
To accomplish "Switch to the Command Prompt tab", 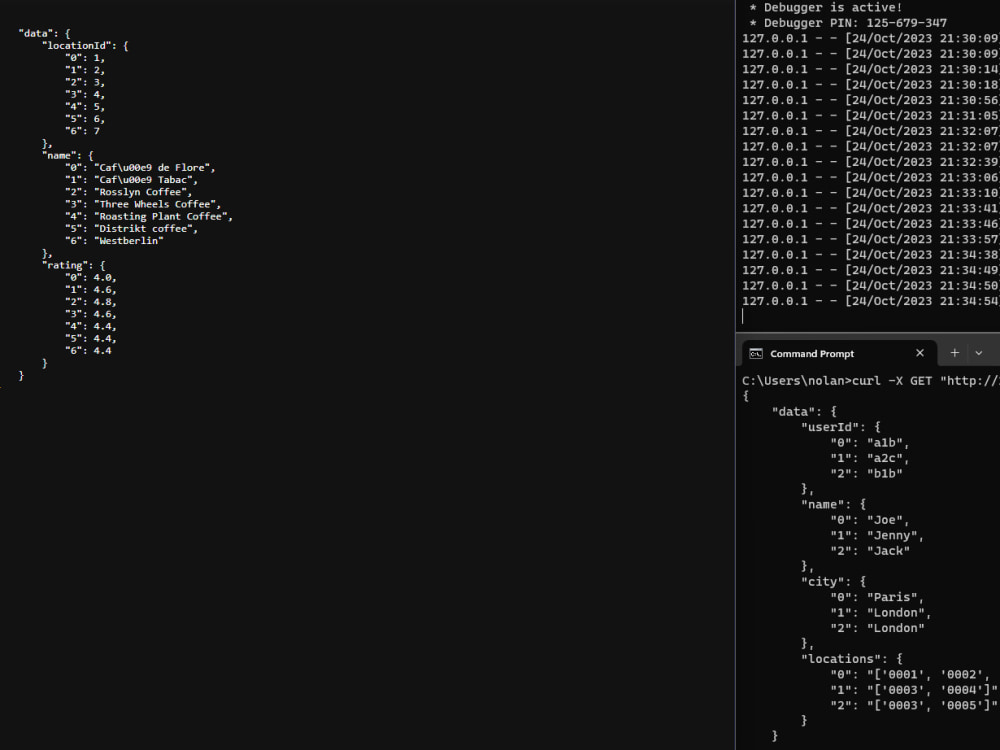I will pyautogui.click(x=810, y=353).
